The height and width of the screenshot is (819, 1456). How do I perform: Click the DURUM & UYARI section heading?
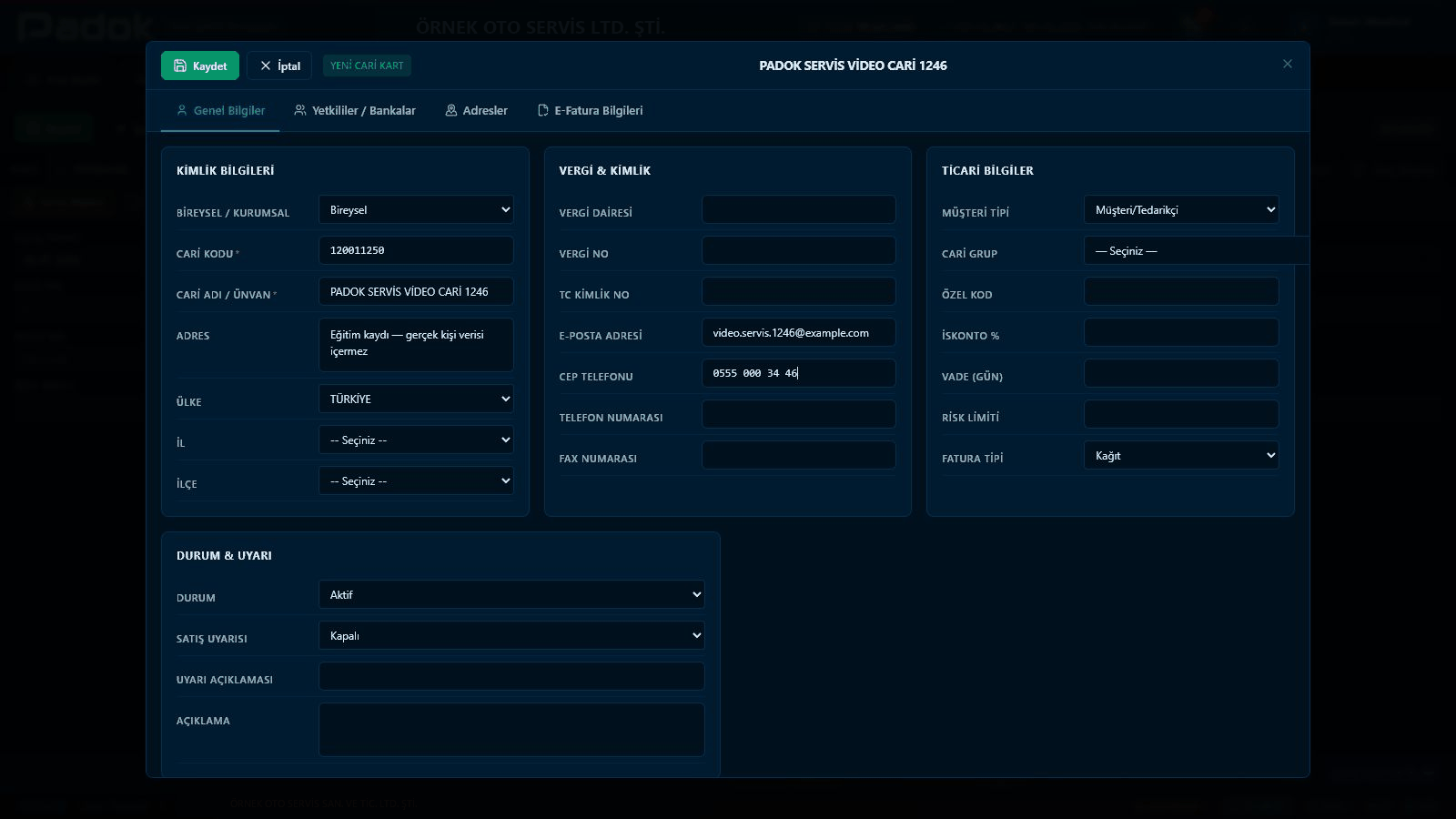224,555
